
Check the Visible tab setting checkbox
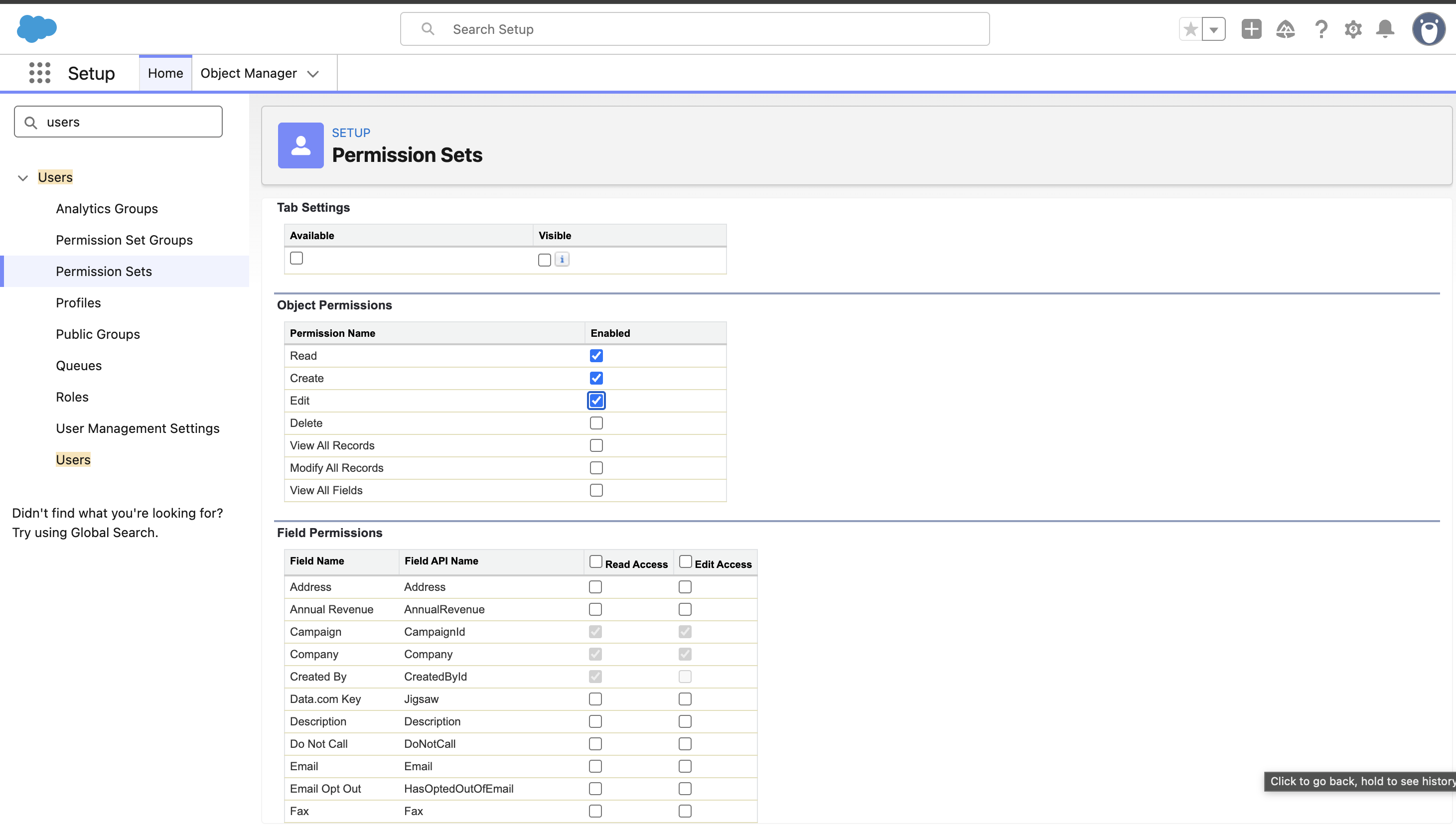tap(545, 260)
